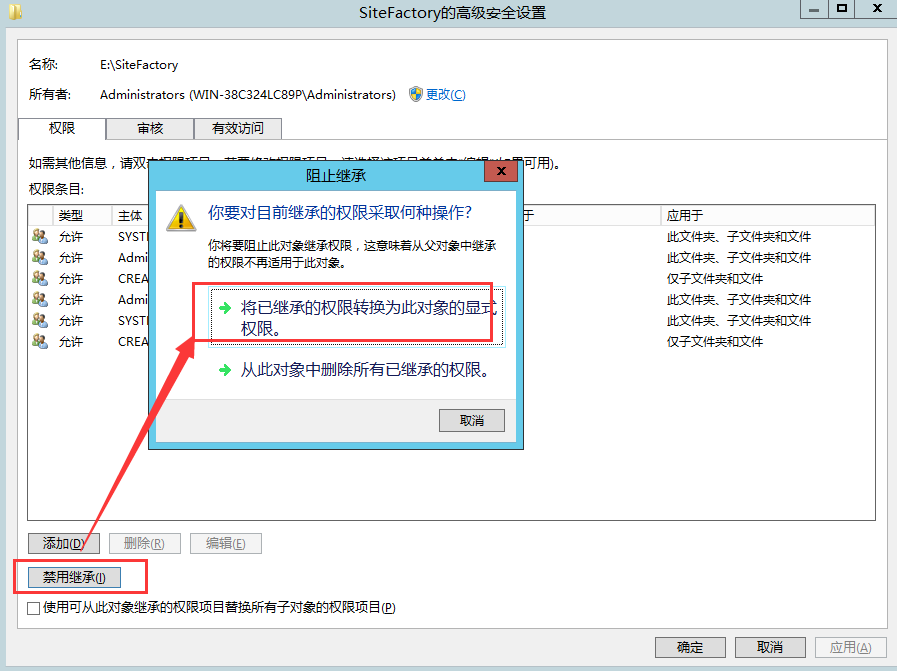Click the E:\SiteFactory name text
The image size is (897, 671).
pos(139,65)
